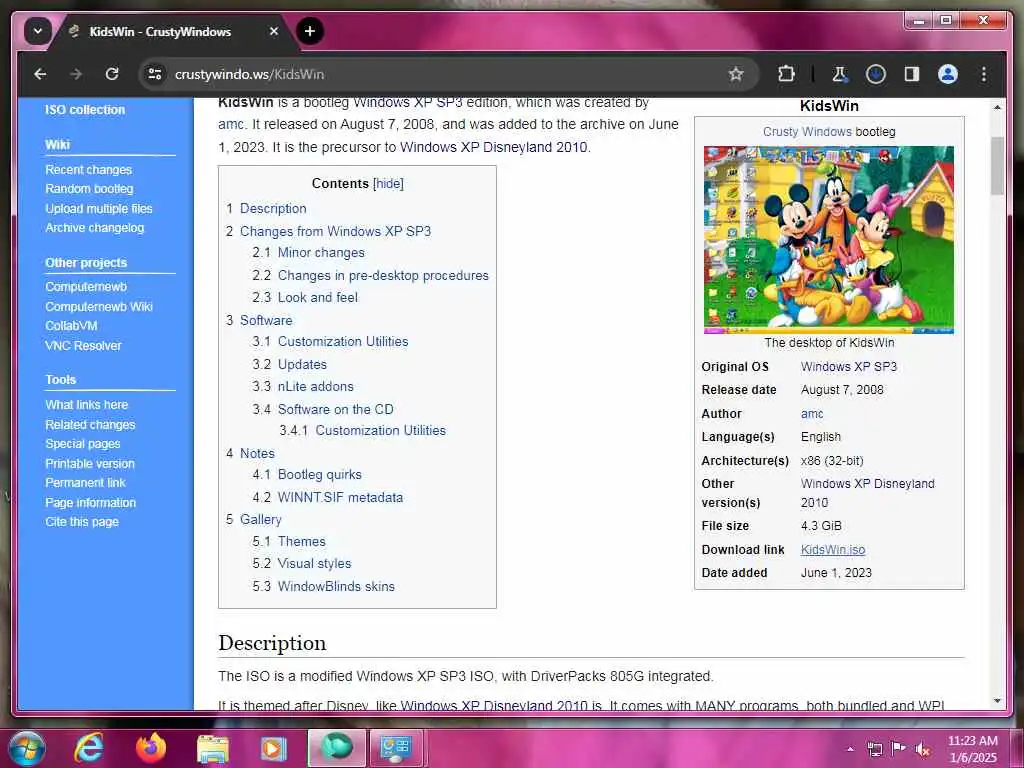Screen dimensions: 1024x768
Task: Open the control panel taskbar window
Action: tap(398, 748)
